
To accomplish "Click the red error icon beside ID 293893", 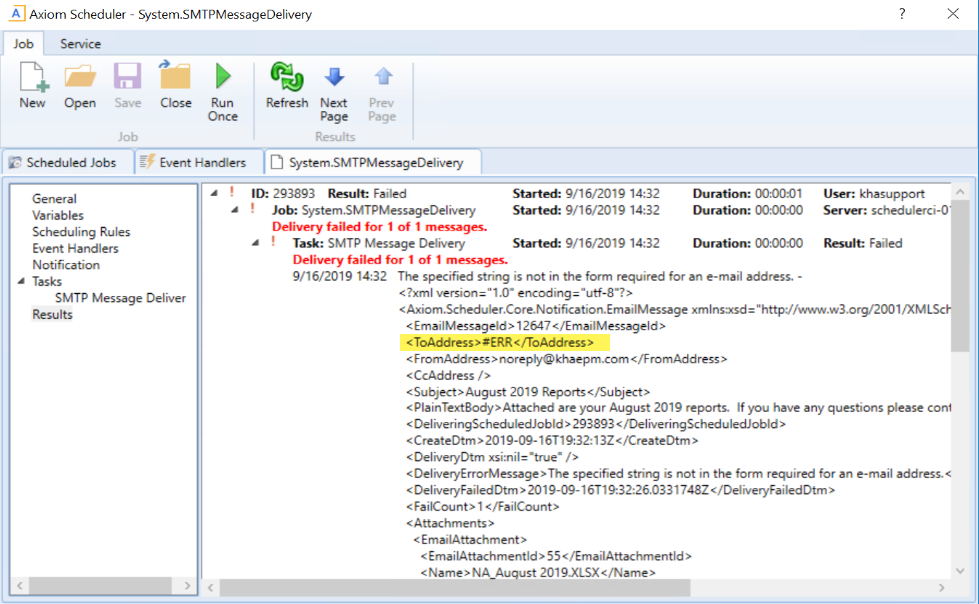I will pos(232,192).
